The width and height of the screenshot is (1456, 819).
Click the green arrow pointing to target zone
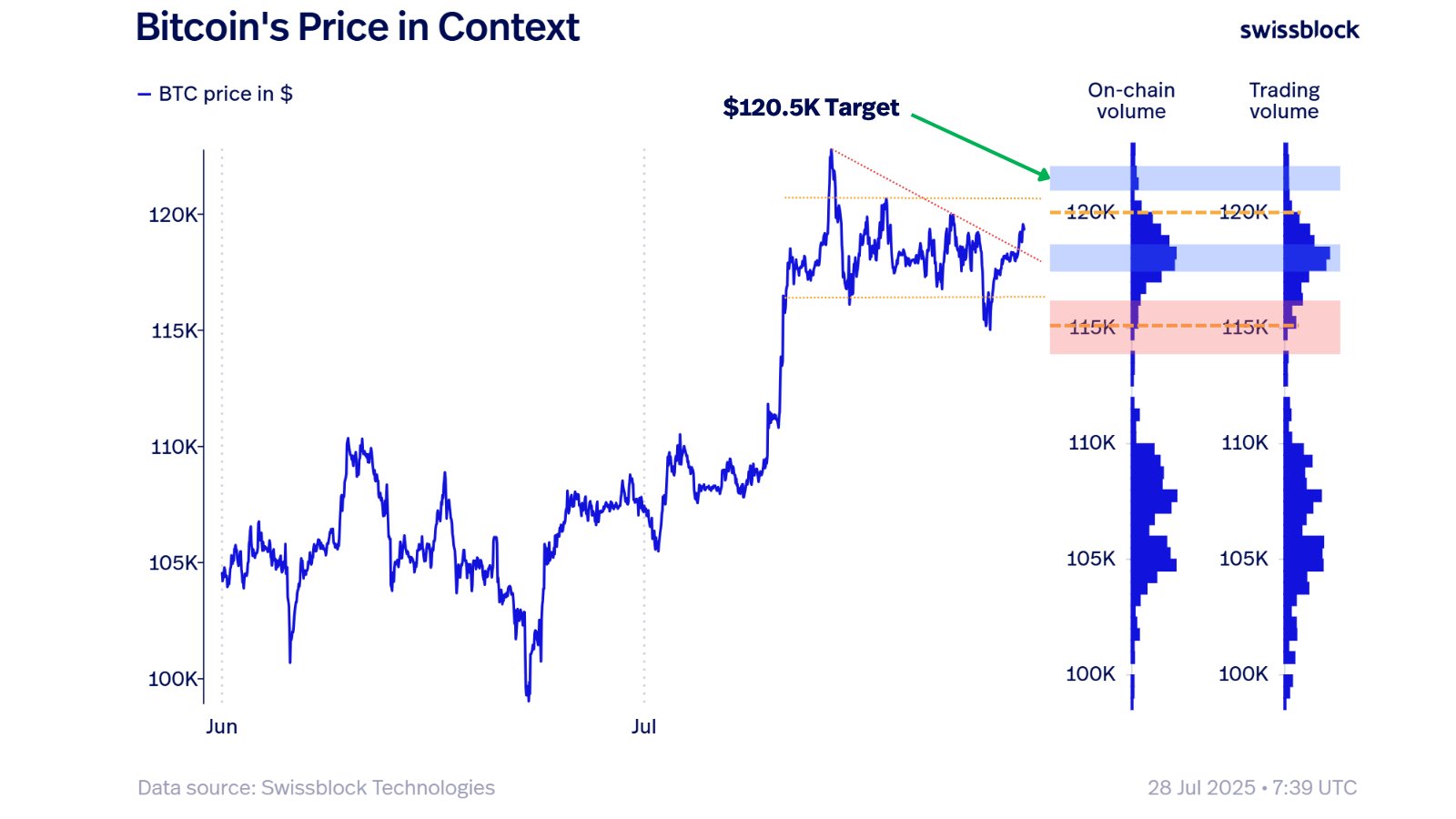tap(981, 146)
